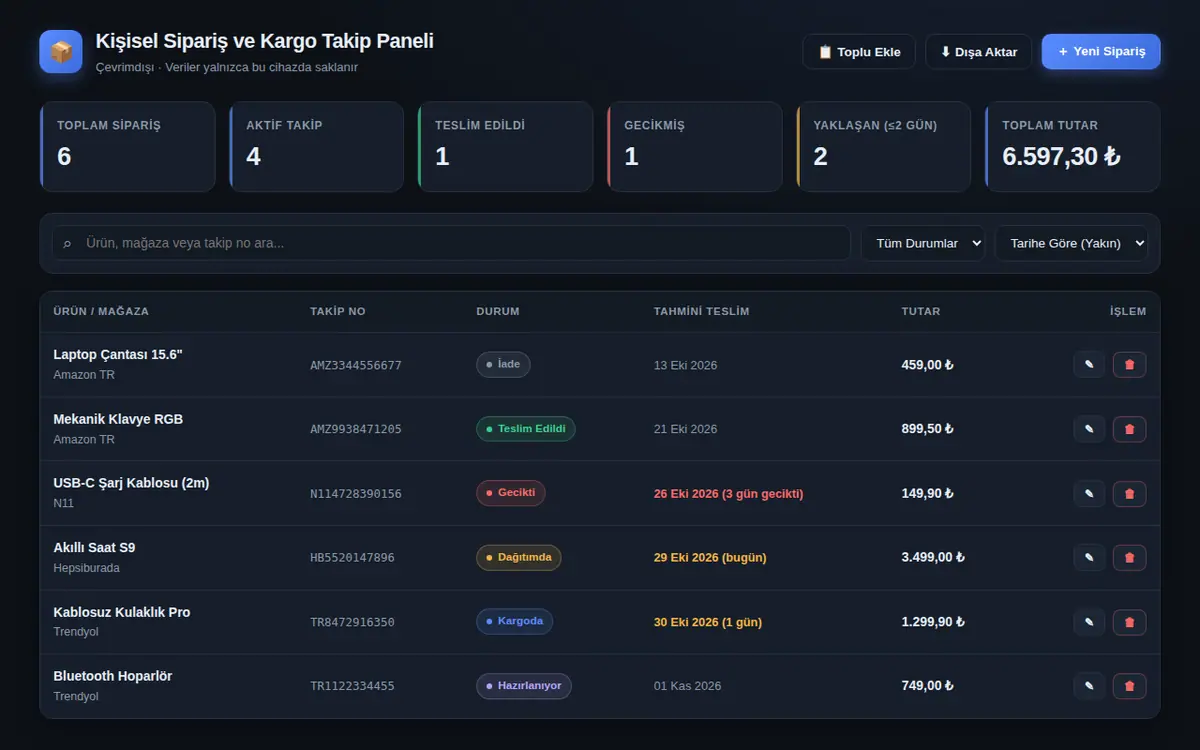The image size is (1200, 750).
Task: Select the Toplam Sipariş summary card
Action: [128, 146]
